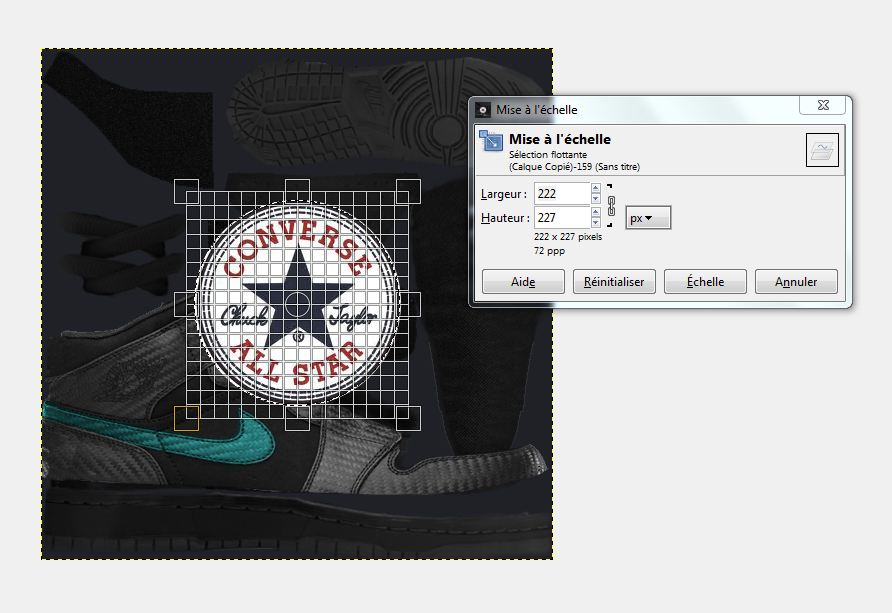Click the dialog title bar app icon
The width and height of the screenshot is (892, 613).
[x=483, y=110]
